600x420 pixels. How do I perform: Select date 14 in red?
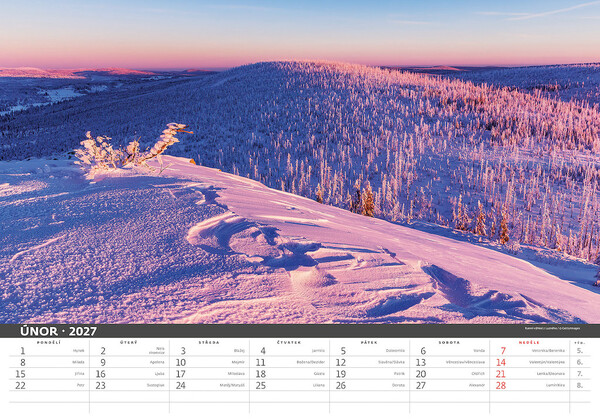(x=501, y=362)
